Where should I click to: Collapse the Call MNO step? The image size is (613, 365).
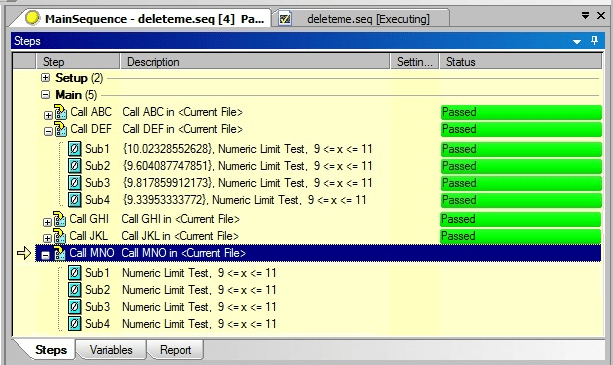click(46, 256)
